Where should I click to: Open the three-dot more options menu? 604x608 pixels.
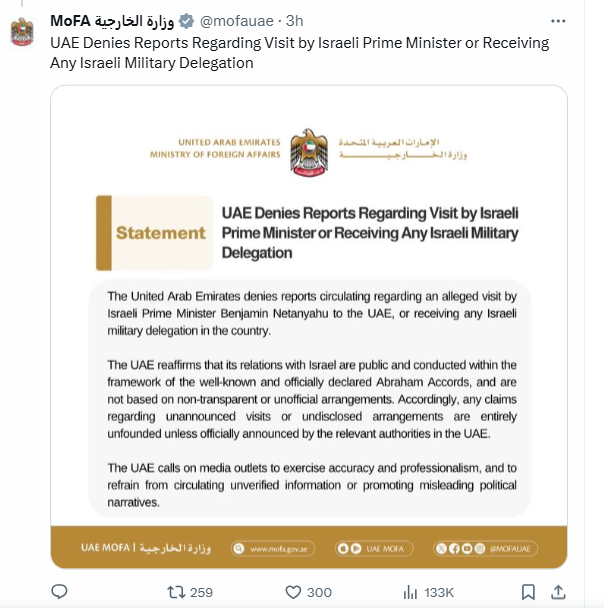tap(558, 21)
